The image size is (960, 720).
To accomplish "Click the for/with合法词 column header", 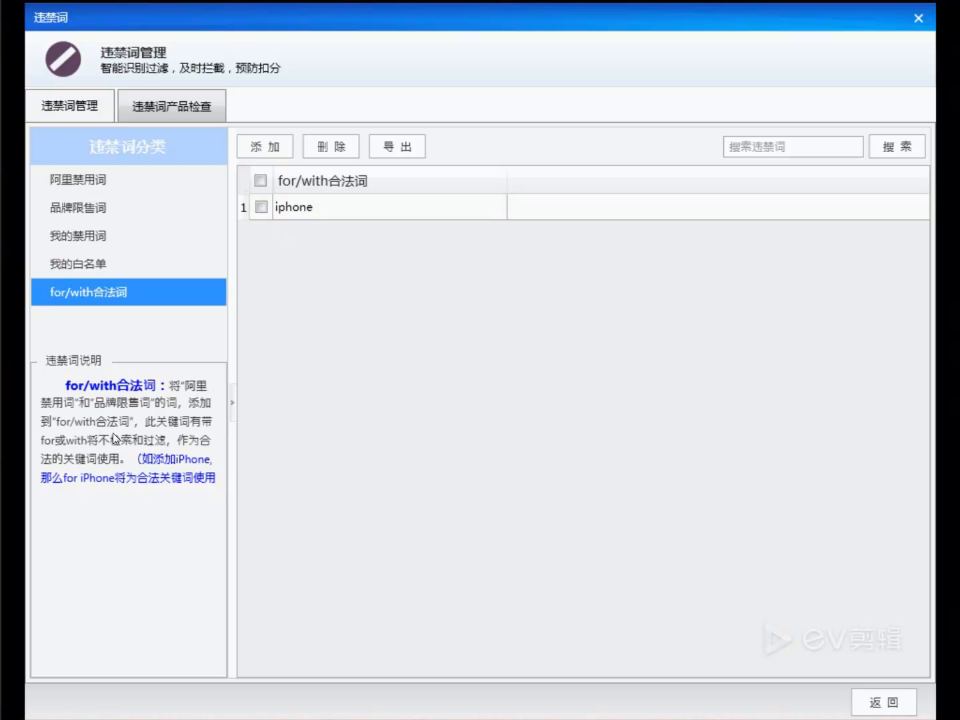I will click(x=389, y=181).
